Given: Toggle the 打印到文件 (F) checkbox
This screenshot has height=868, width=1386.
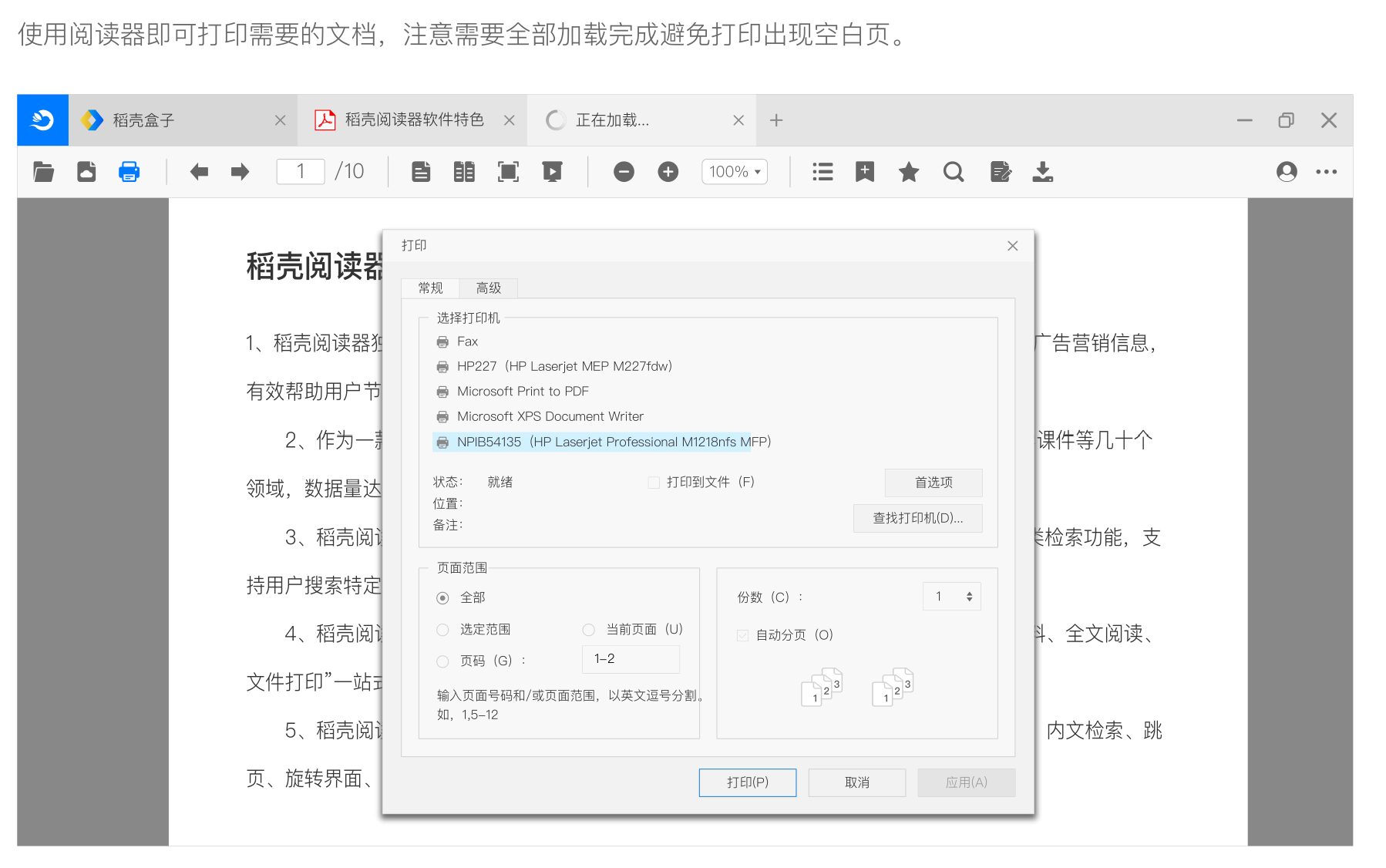Looking at the screenshot, I should pos(654,483).
